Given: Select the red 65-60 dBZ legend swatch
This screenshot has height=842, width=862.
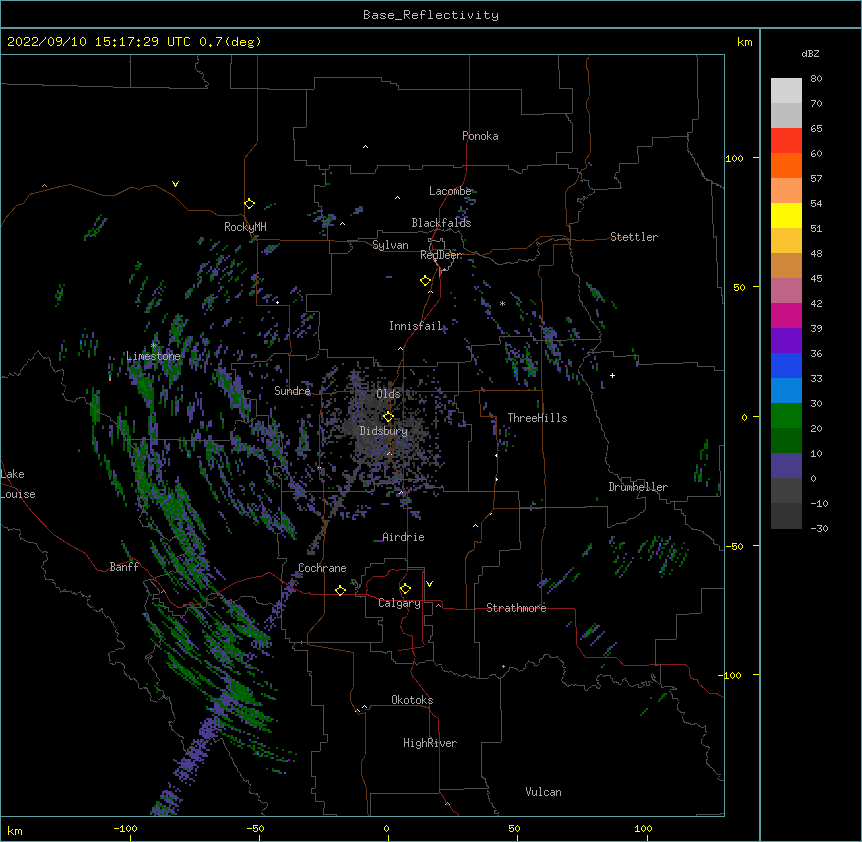Looking at the screenshot, I should (786, 140).
